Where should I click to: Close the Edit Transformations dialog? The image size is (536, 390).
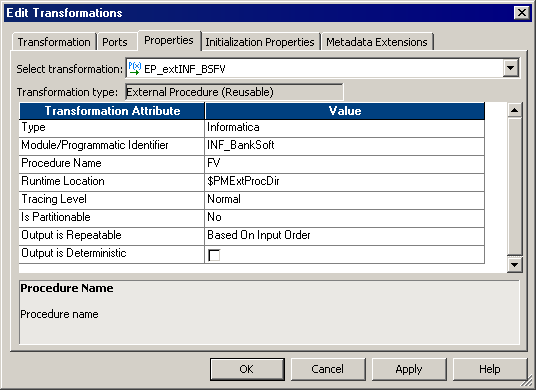522,13
